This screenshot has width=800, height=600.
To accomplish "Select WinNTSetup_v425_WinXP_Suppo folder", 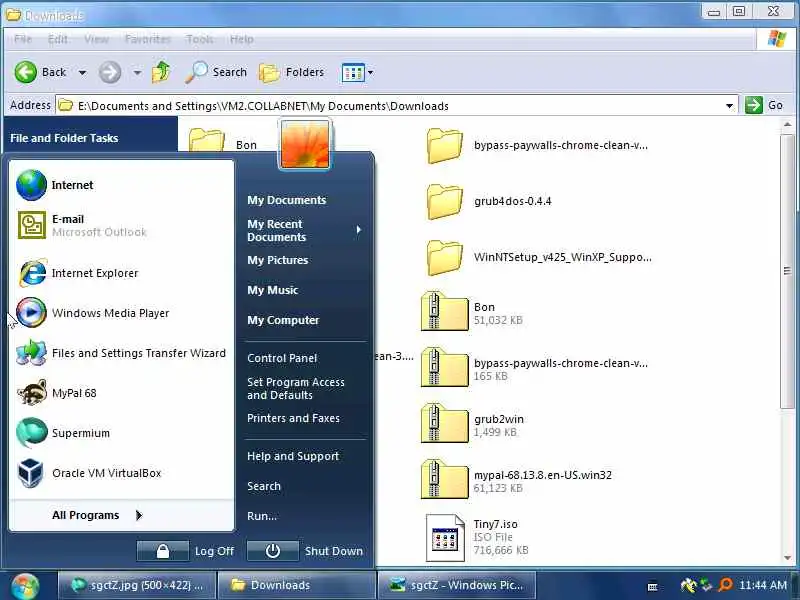I will point(444,257).
